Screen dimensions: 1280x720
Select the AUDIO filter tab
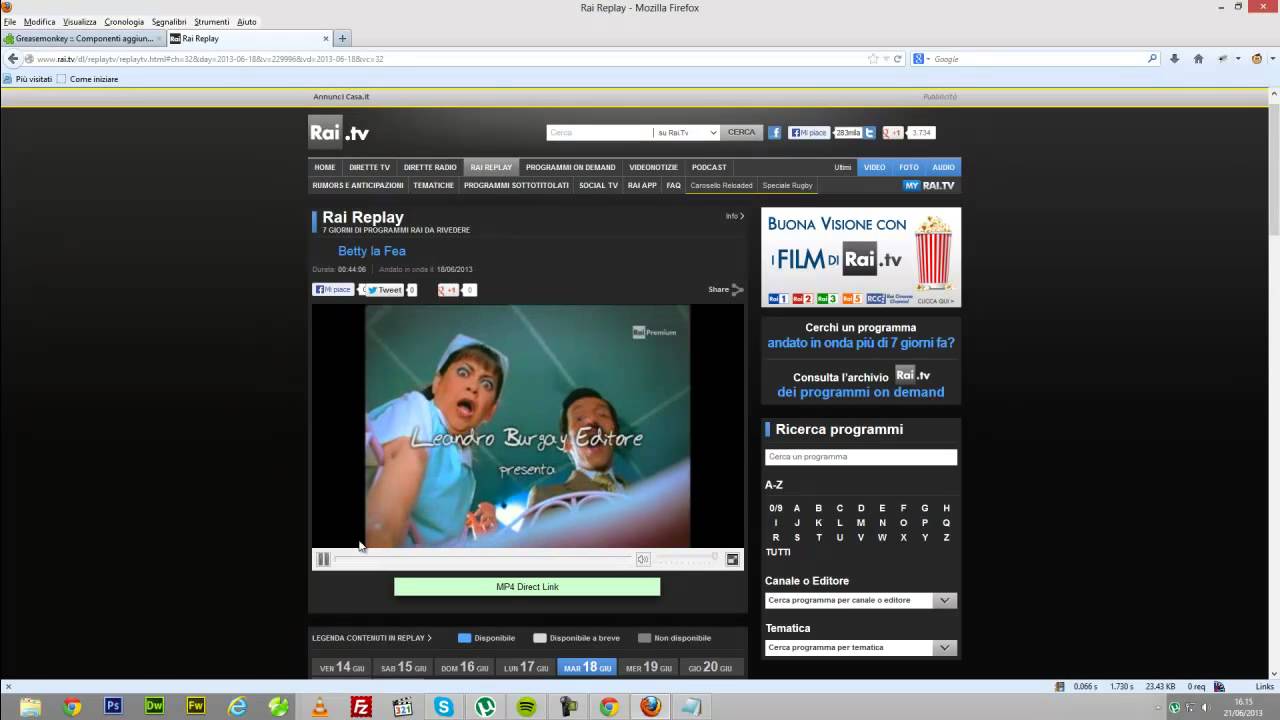point(943,167)
